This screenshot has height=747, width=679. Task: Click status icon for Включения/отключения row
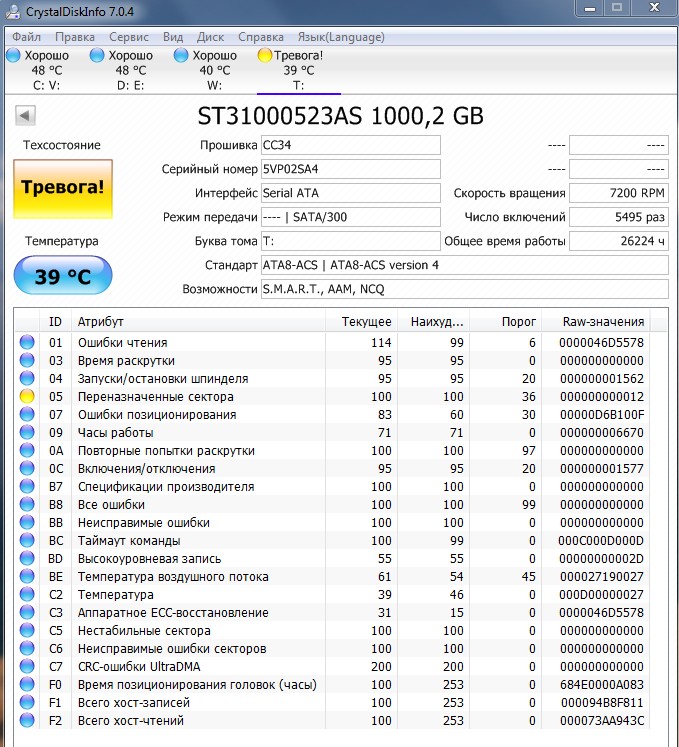coord(27,468)
